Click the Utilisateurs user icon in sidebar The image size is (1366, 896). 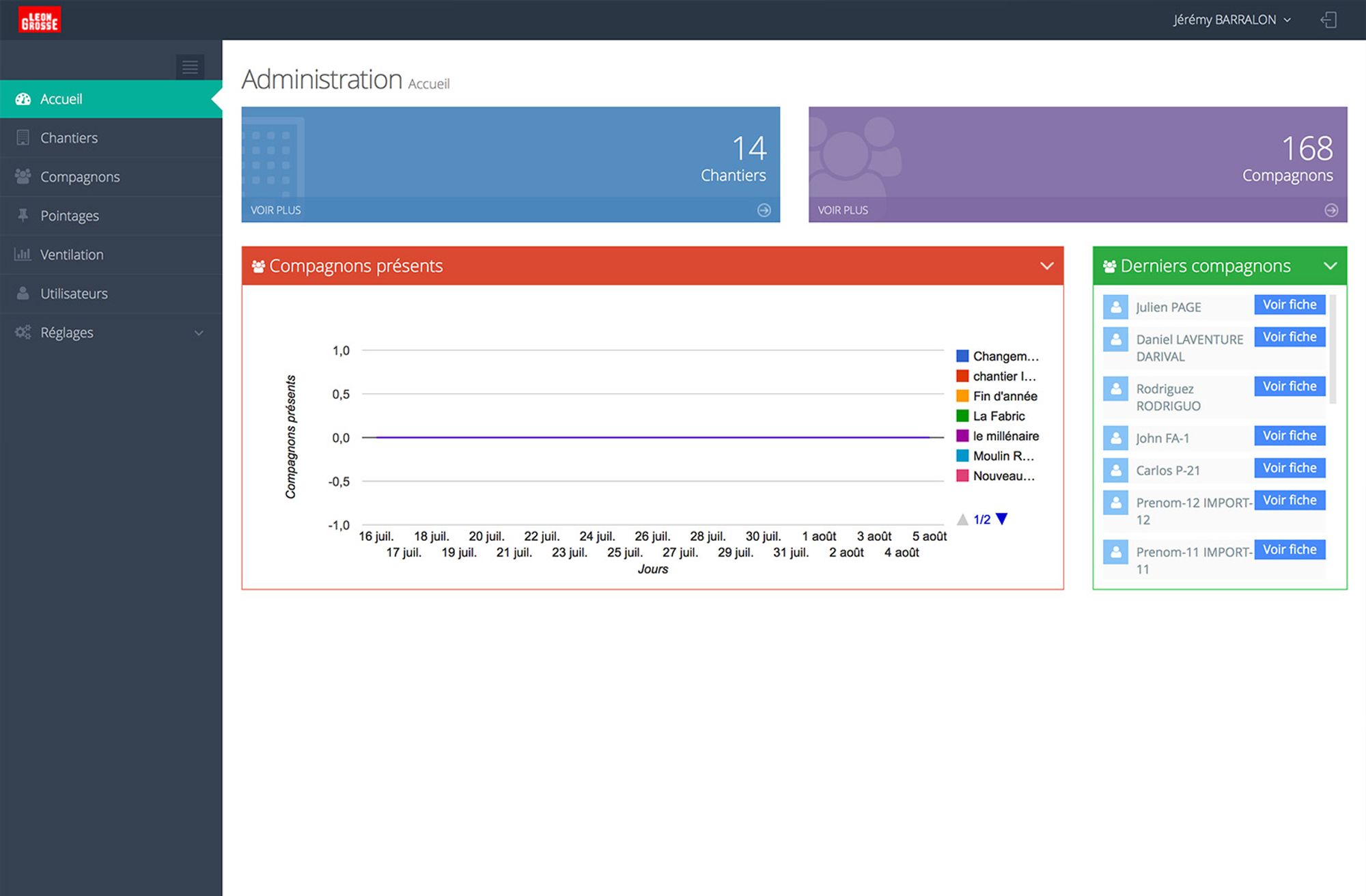tap(23, 294)
